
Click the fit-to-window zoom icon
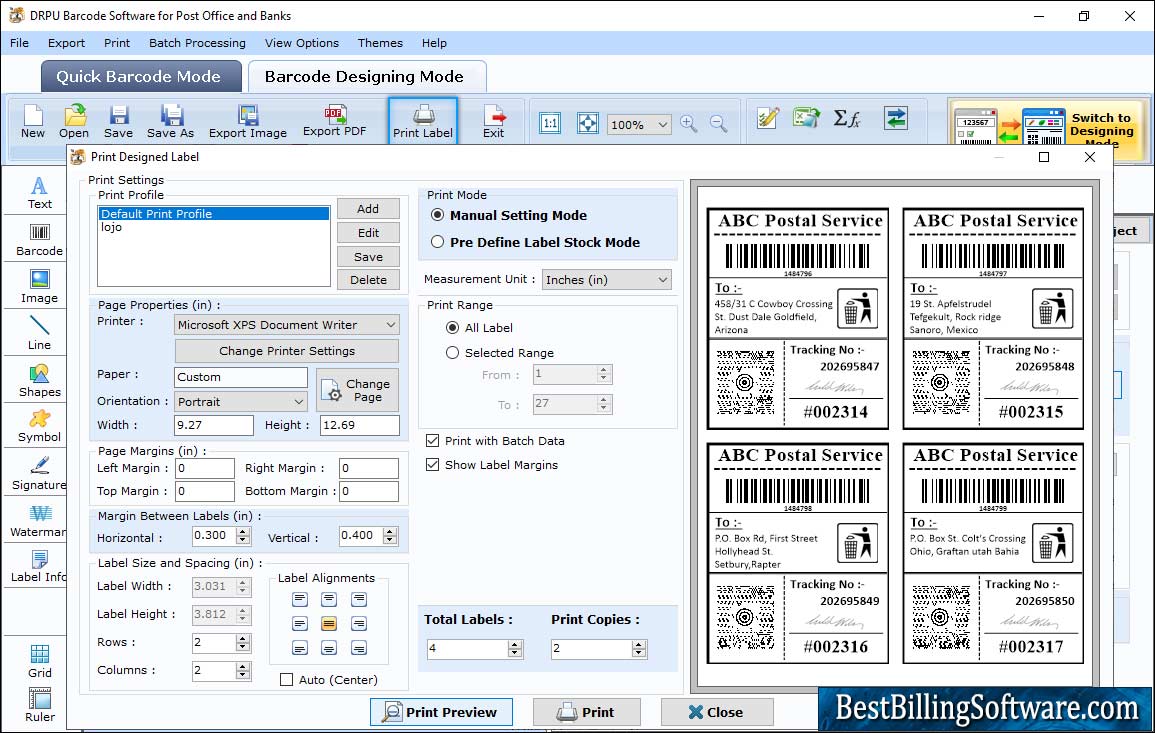pos(588,123)
